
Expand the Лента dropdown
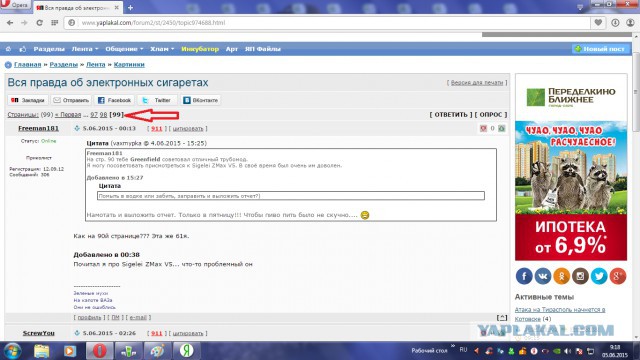point(85,49)
